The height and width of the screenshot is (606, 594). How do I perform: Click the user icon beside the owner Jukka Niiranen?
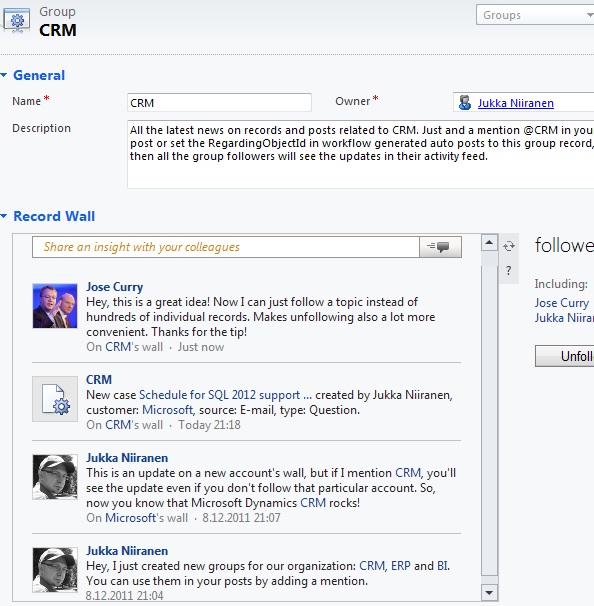tap(465, 103)
